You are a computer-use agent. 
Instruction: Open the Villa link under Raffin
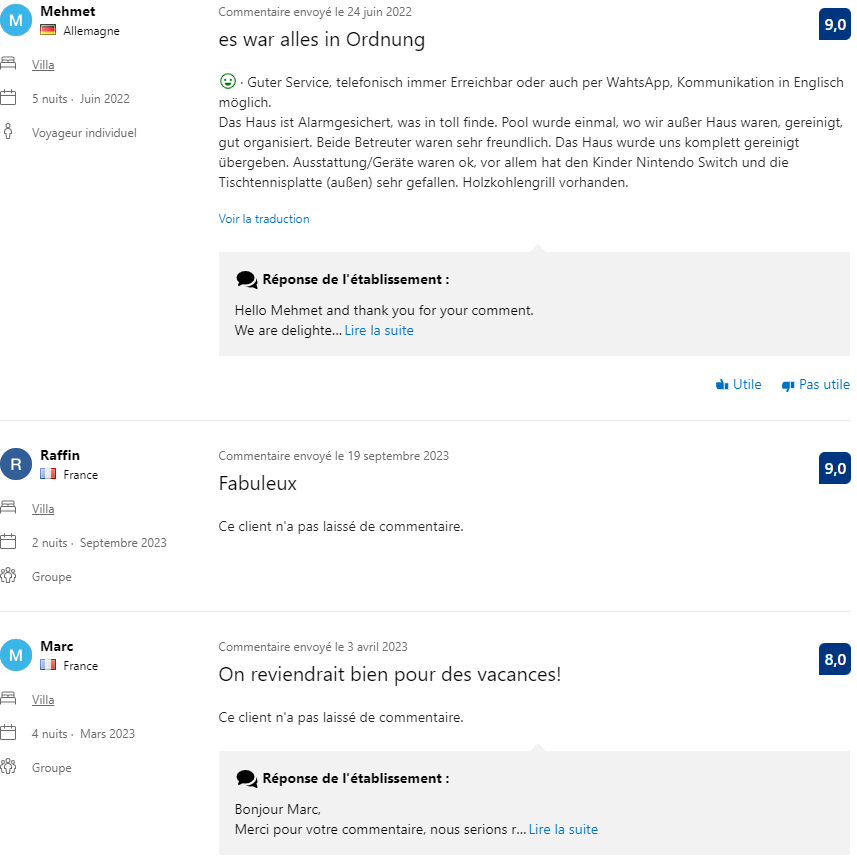(x=43, y=509)
